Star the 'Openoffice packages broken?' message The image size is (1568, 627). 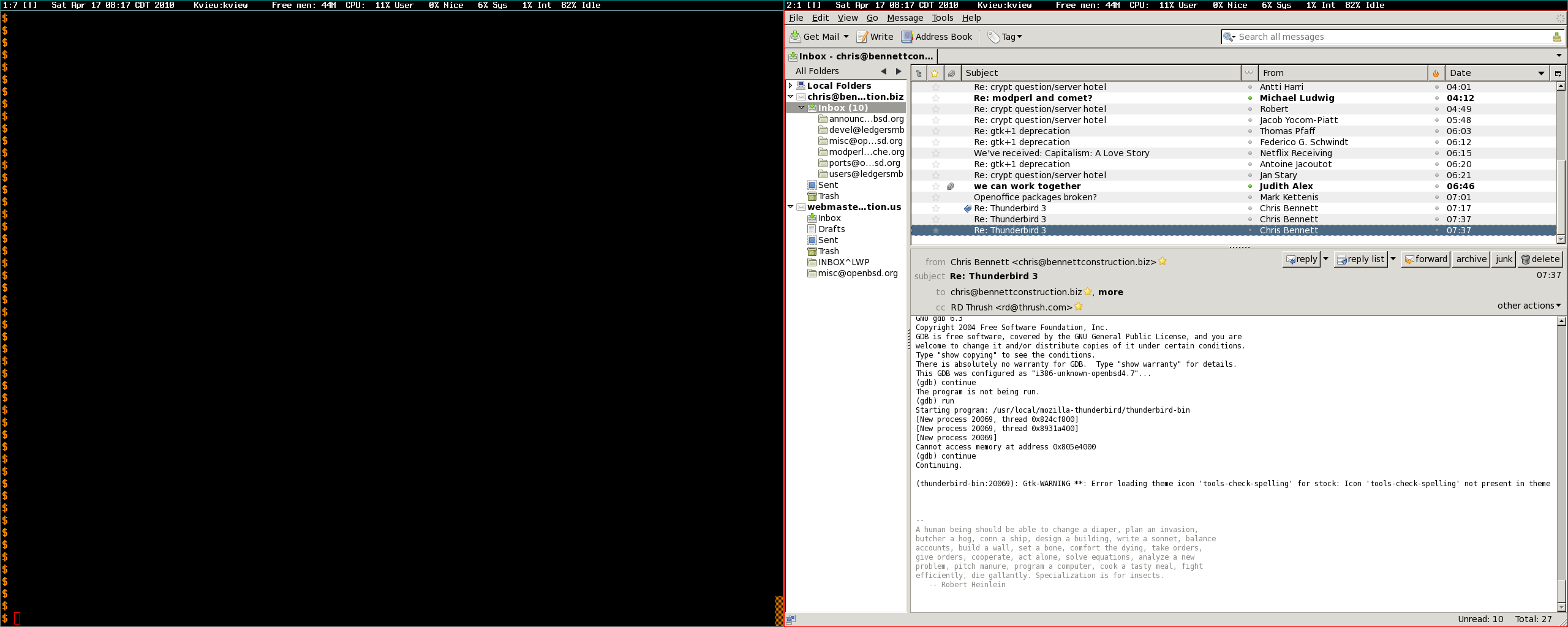click(x=935, y=197)
